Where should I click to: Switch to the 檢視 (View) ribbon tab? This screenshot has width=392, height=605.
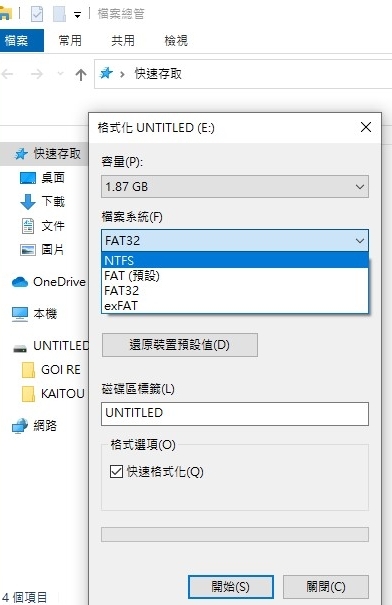(176, 41)
